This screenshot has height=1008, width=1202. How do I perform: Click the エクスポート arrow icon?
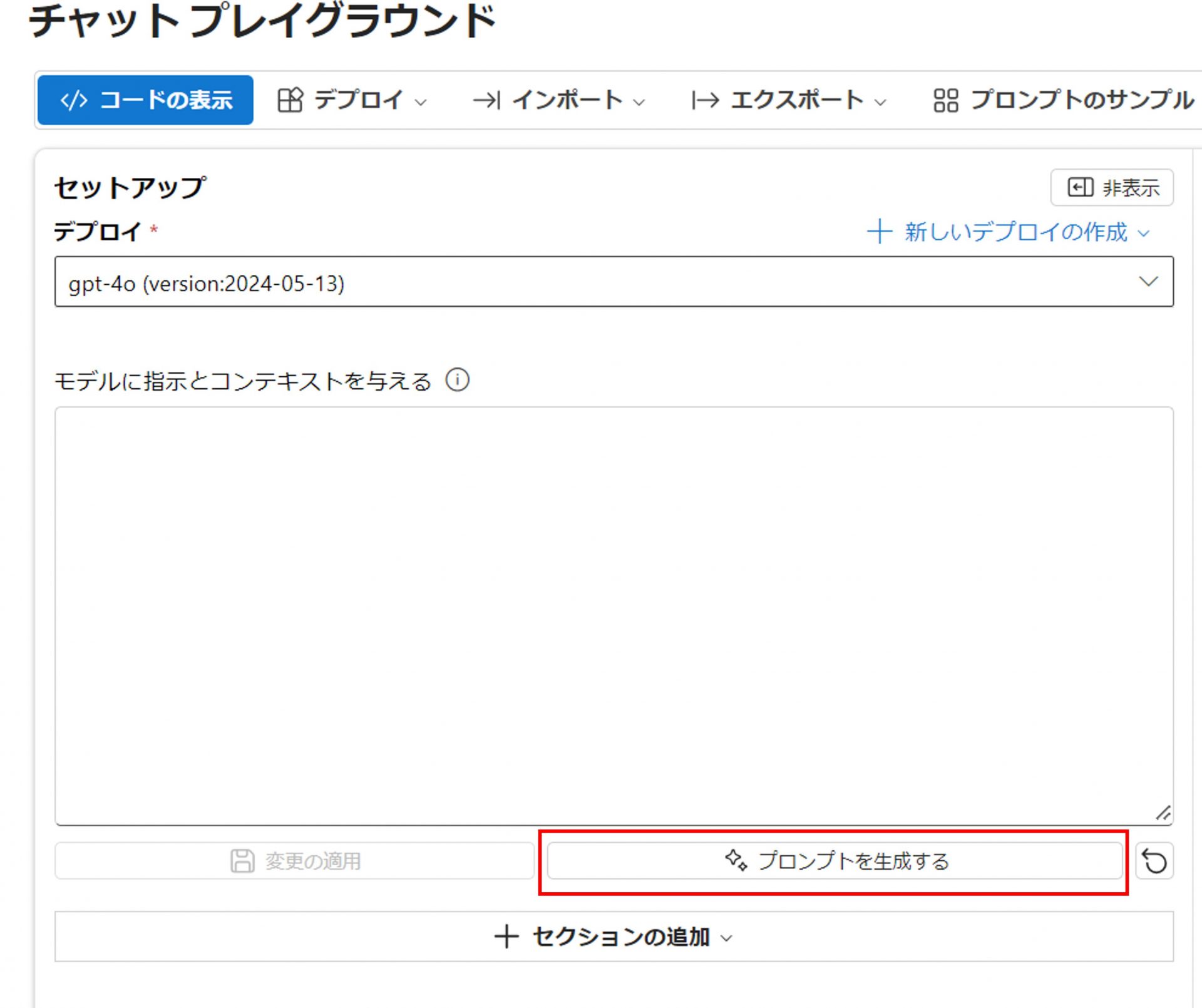click(705, 100)
